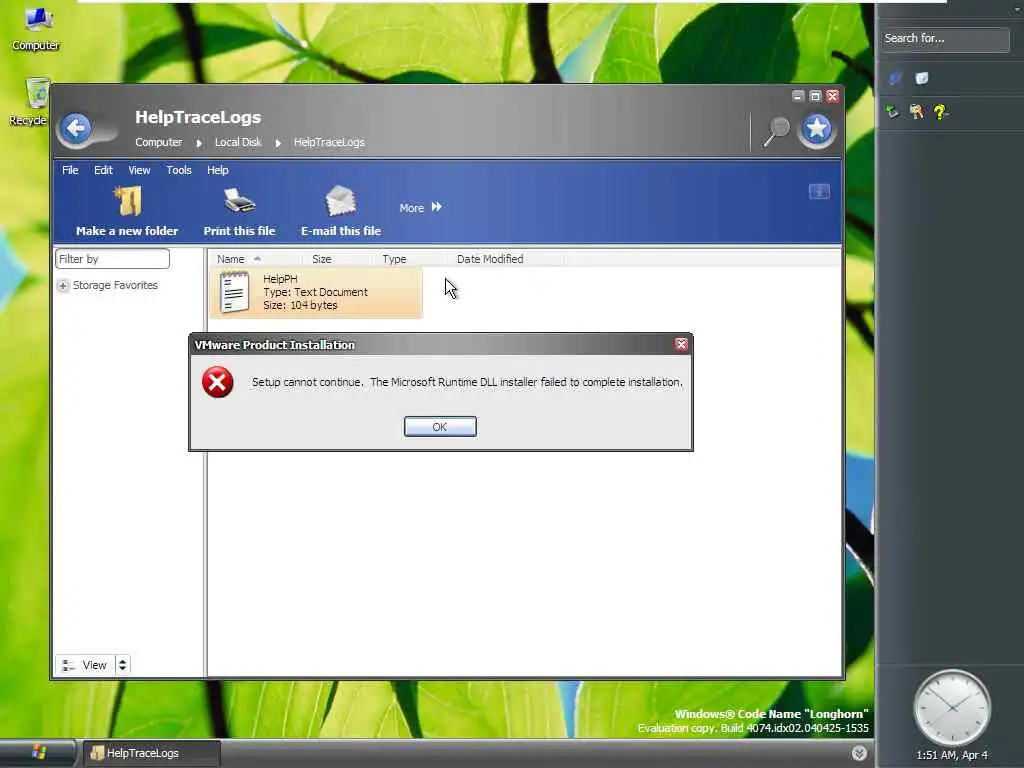
Task: Select Storage Favorites item
Action: click(x=115, y=285)
